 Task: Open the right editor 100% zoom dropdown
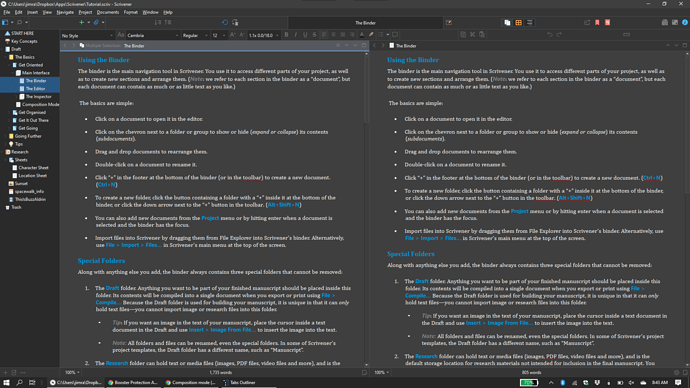click(382, 373)
